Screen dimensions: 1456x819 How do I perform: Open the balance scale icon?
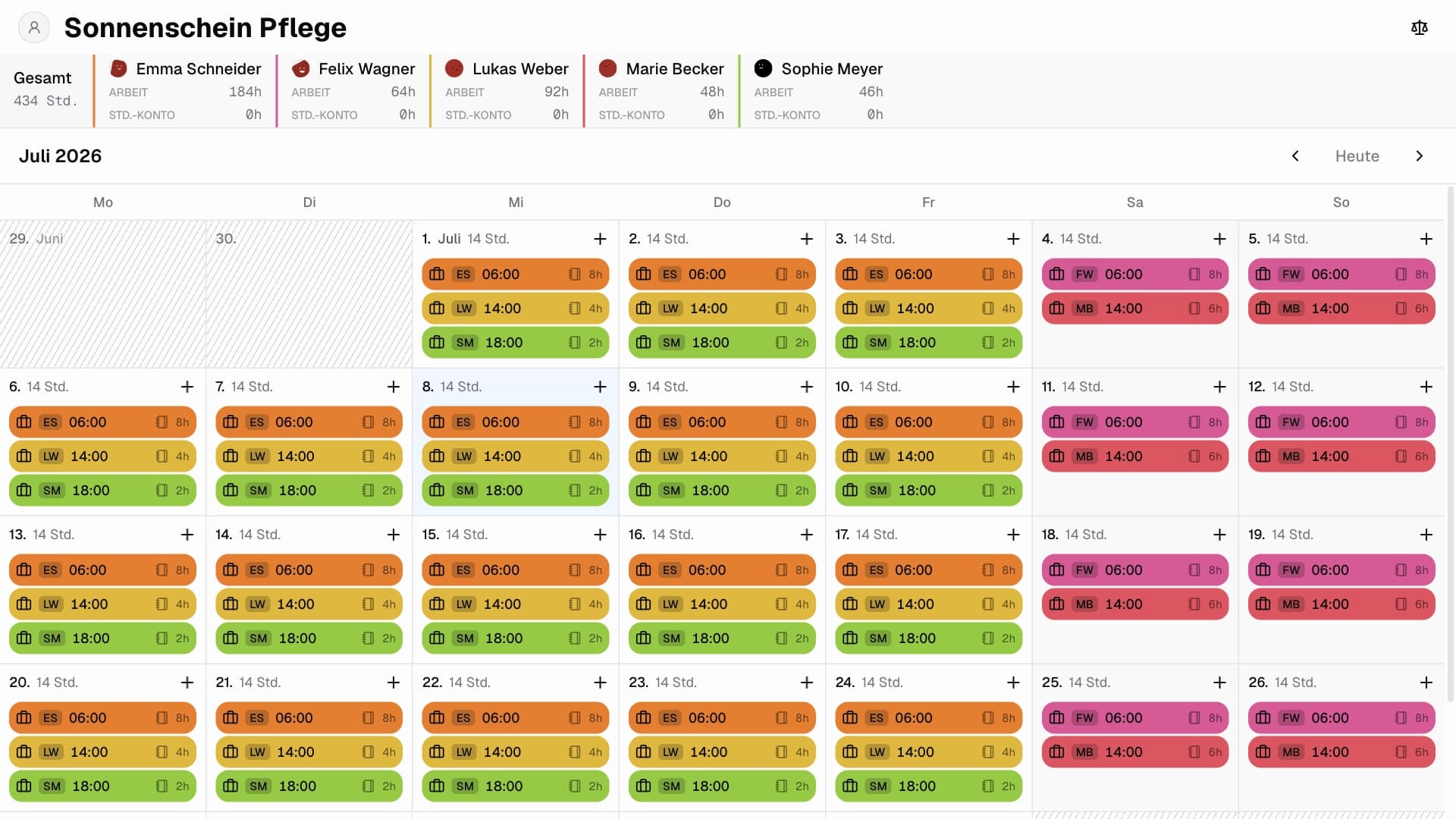tap(1420, 27)
